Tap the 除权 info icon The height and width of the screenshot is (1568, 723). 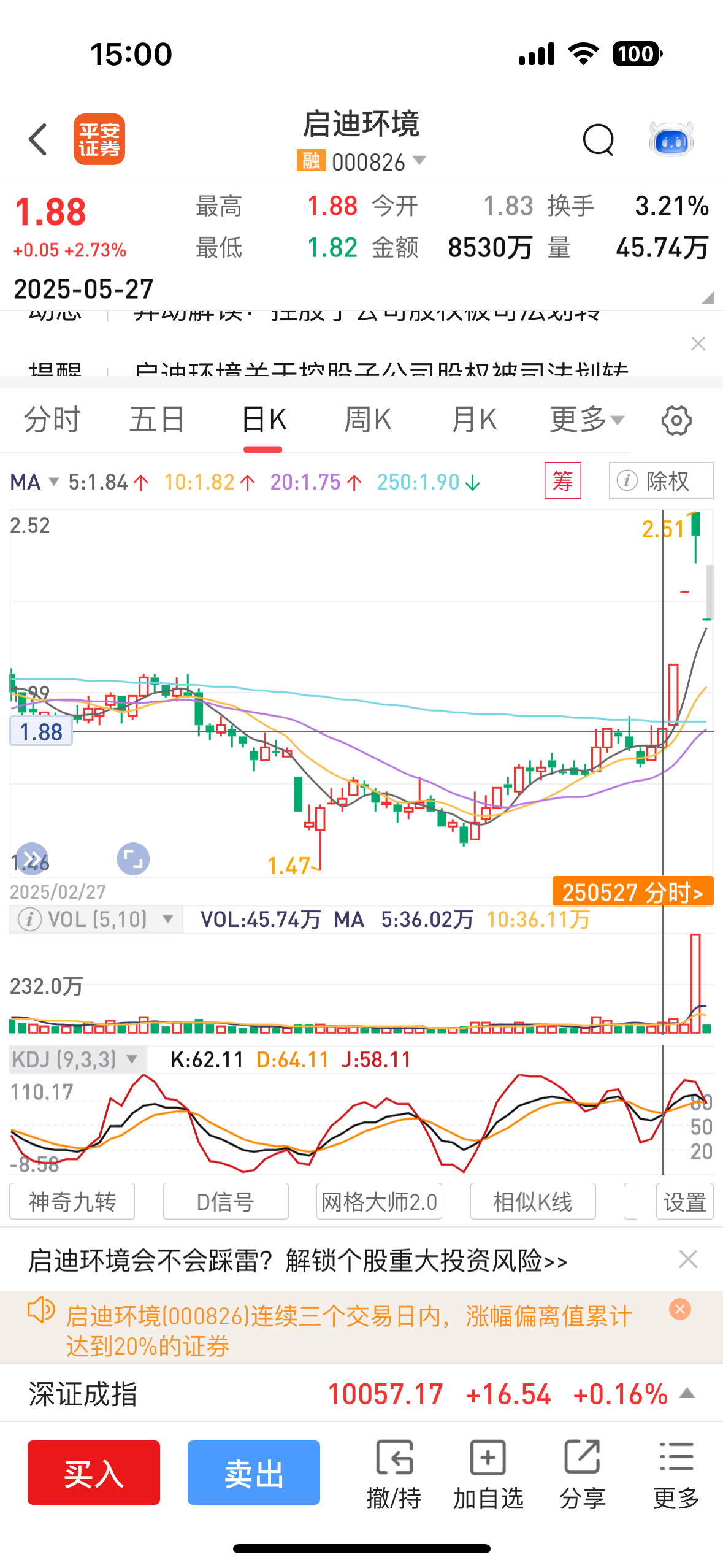point(627,480)
